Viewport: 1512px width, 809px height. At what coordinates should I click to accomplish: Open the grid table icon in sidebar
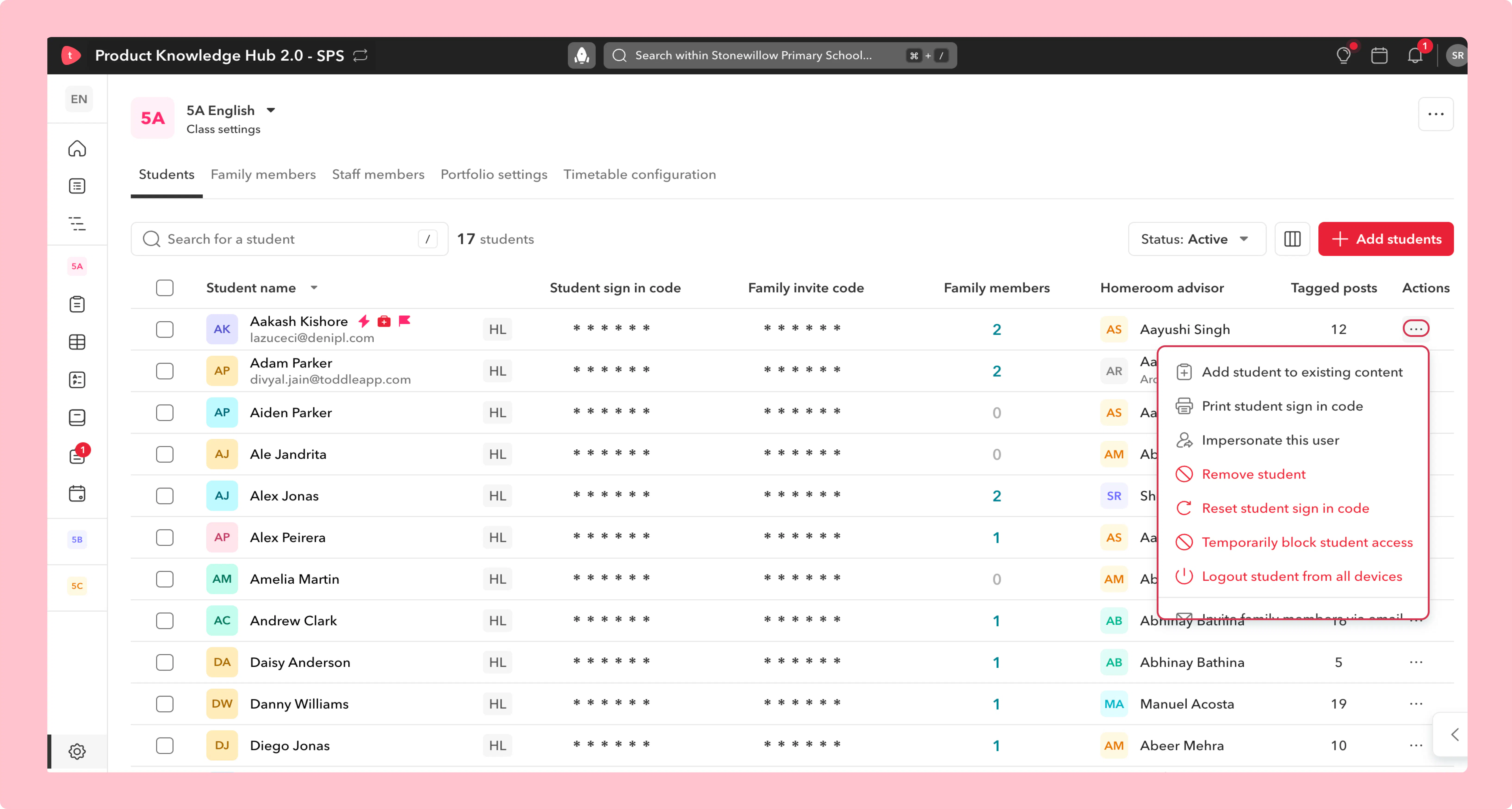[77, 342]
